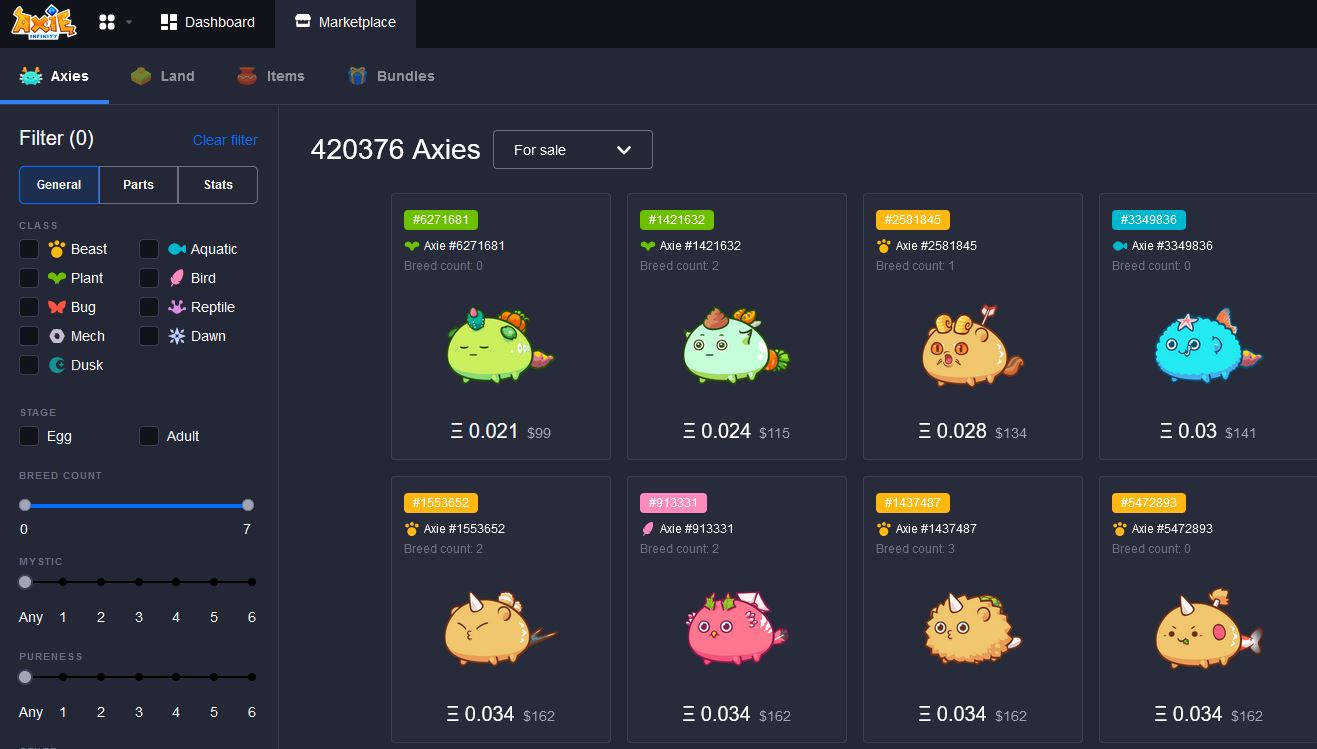1317x749 pixels.
Task: Open the Axie #6271681 card image
Action: click(x=500, y=346)
